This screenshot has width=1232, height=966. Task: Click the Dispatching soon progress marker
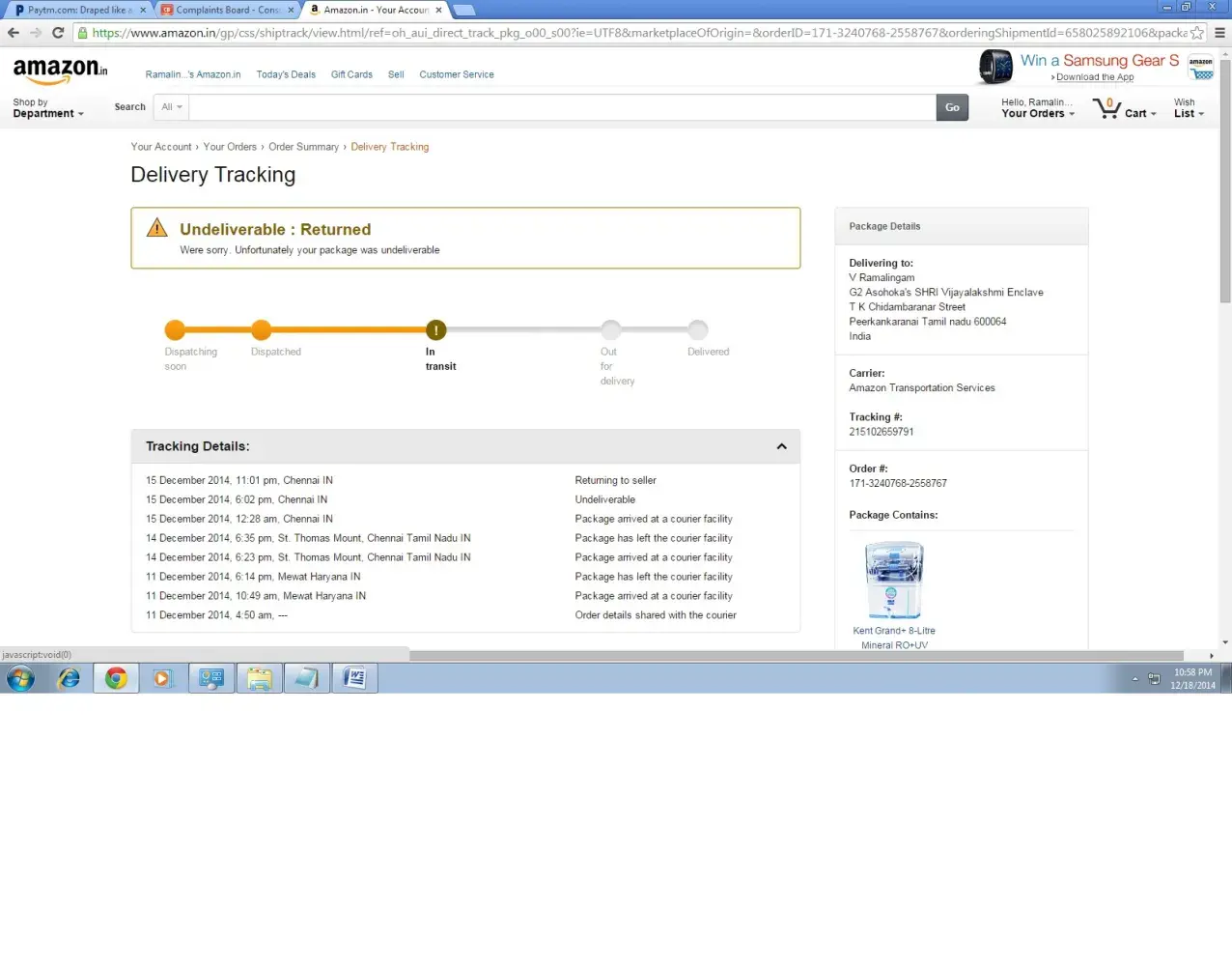pyautogui.click(x=175, y=330)
